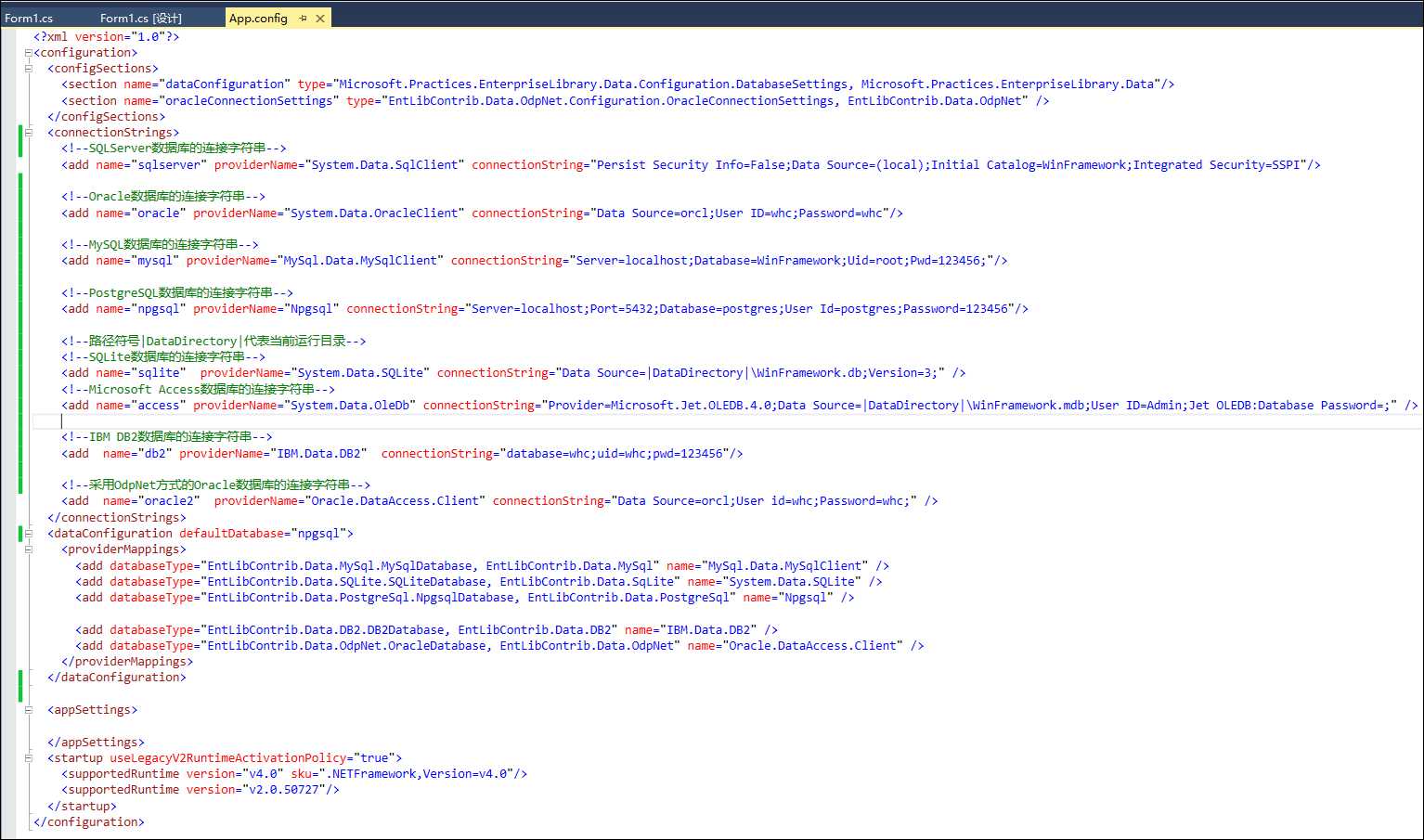Click the </providerMappings> closing tag
The image size is (1424, 840).
pyautogui.click(x=127, y=662)
